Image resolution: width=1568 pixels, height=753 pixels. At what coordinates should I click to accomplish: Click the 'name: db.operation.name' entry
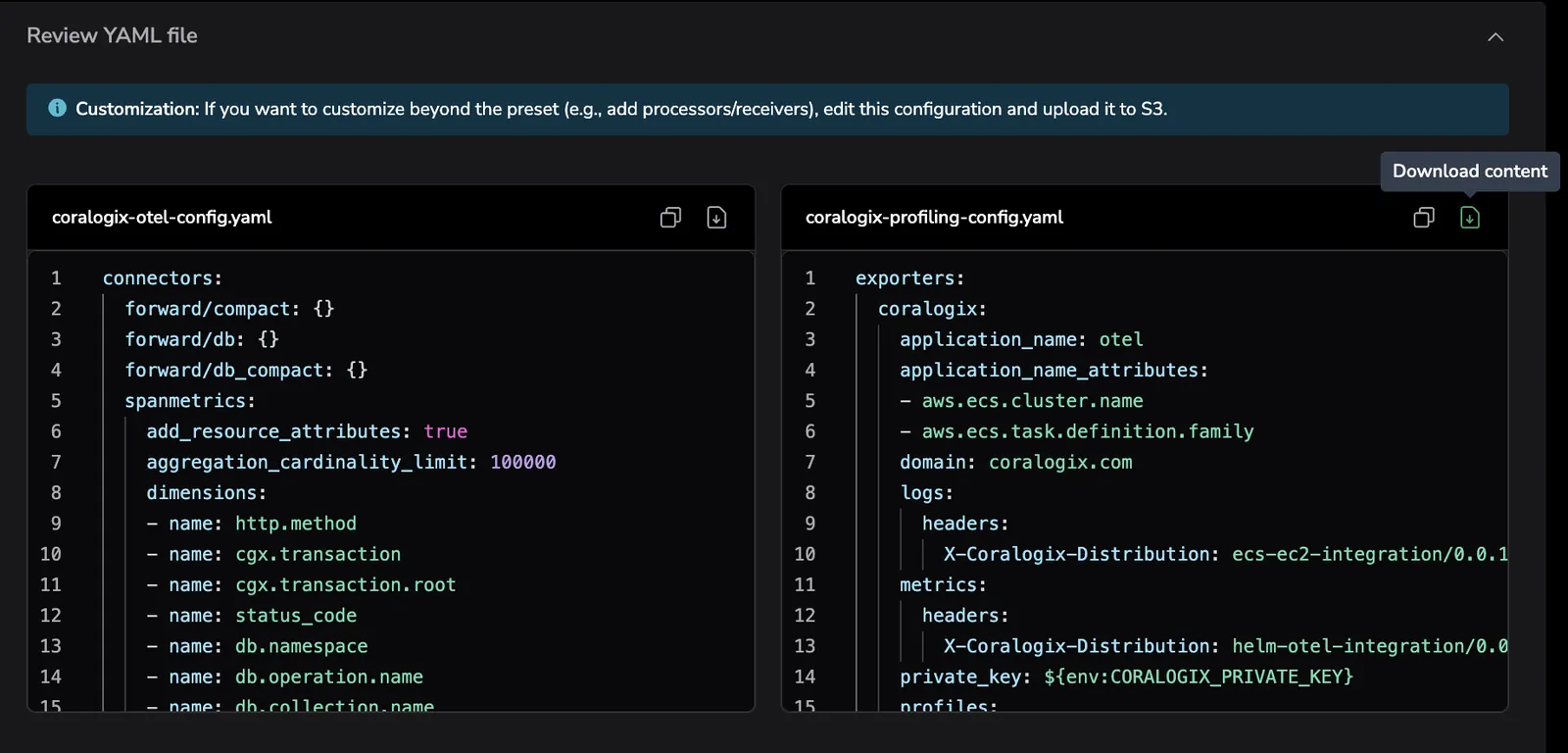point(285,677)
